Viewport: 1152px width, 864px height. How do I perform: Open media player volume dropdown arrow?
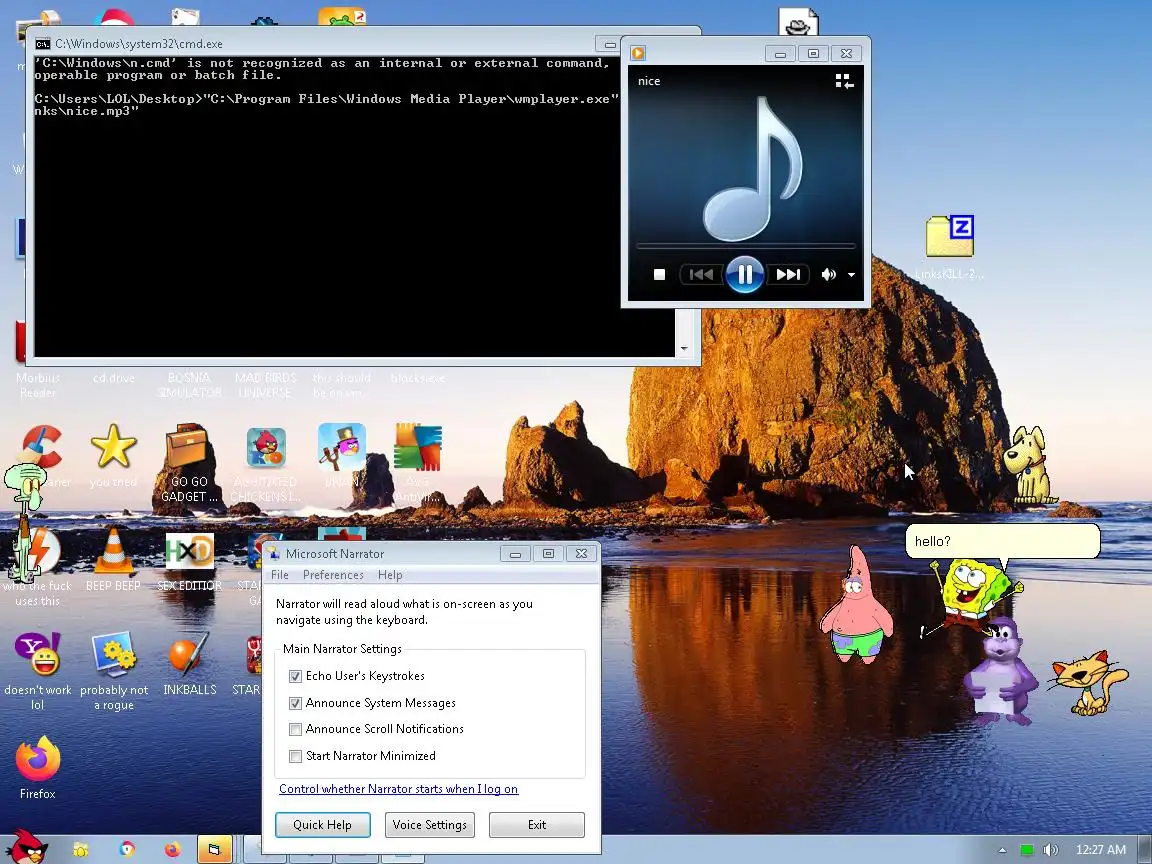(x=852, y=275)
